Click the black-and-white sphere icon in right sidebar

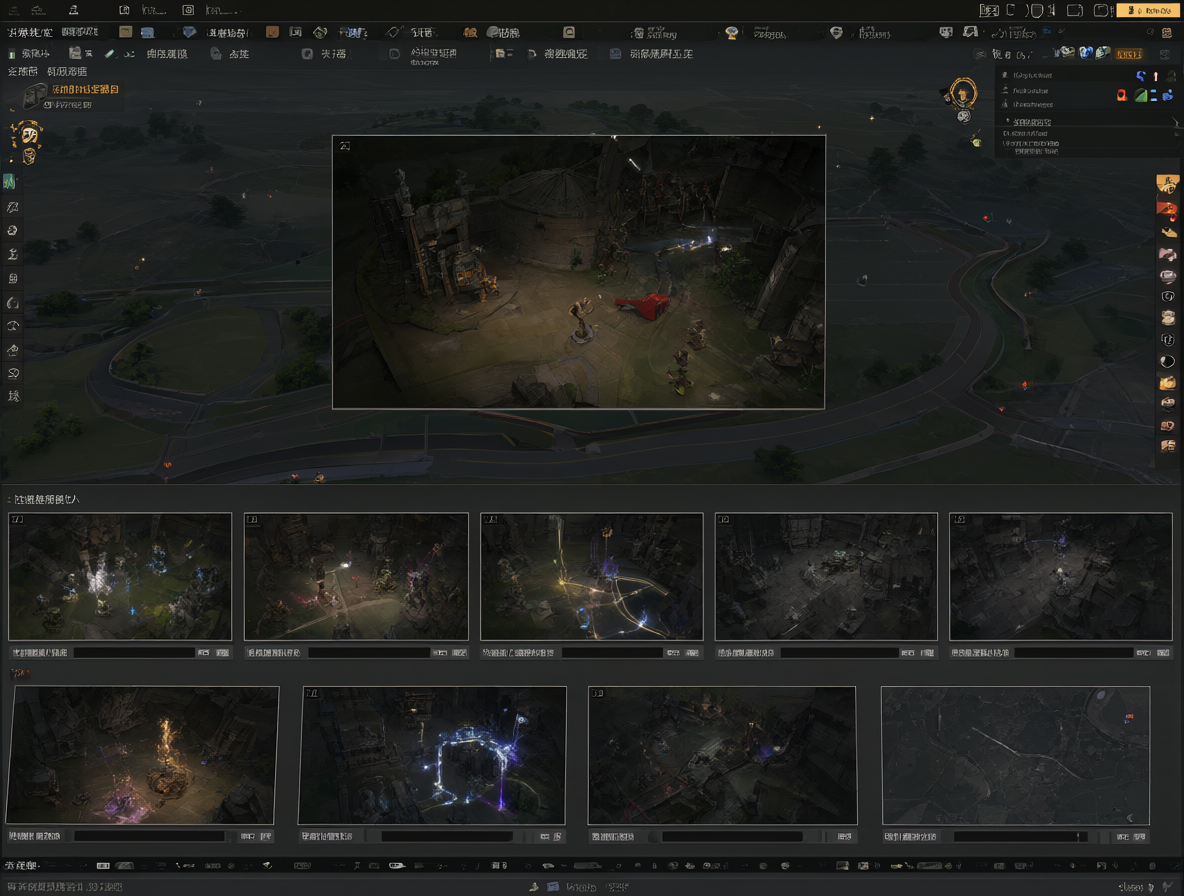(1167, 362)
